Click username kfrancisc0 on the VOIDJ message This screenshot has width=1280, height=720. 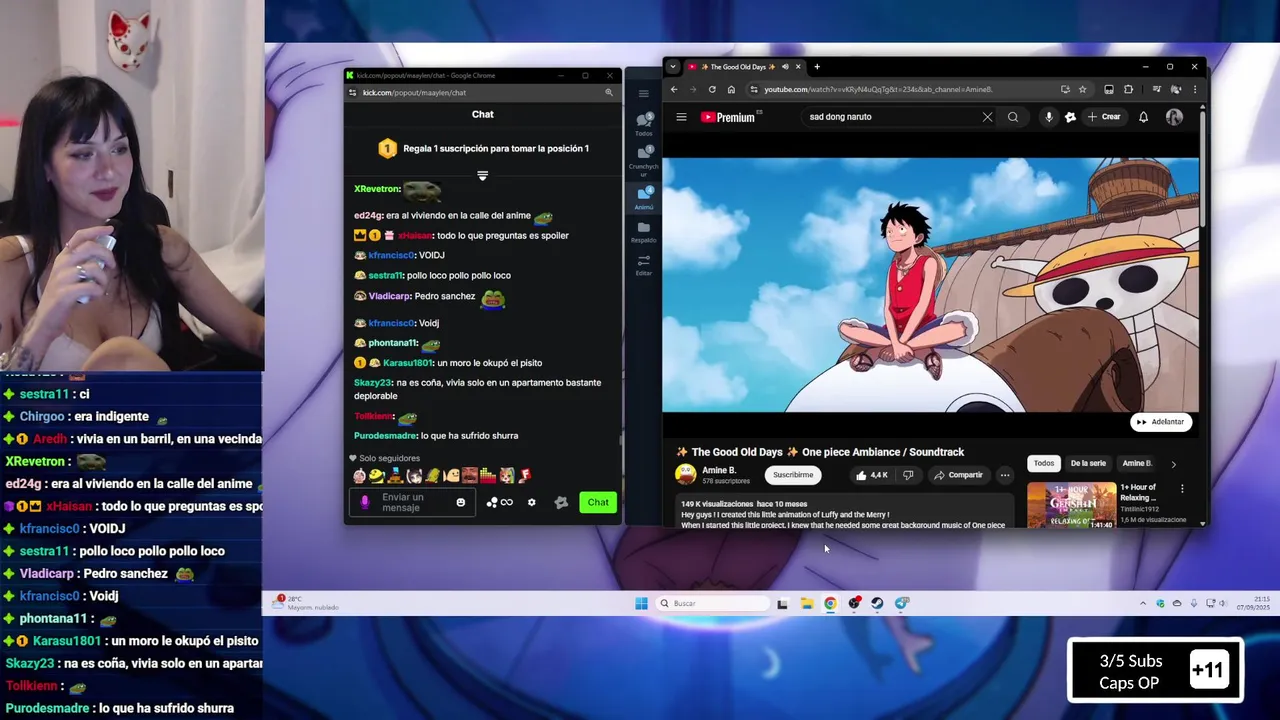click(391, 255)
